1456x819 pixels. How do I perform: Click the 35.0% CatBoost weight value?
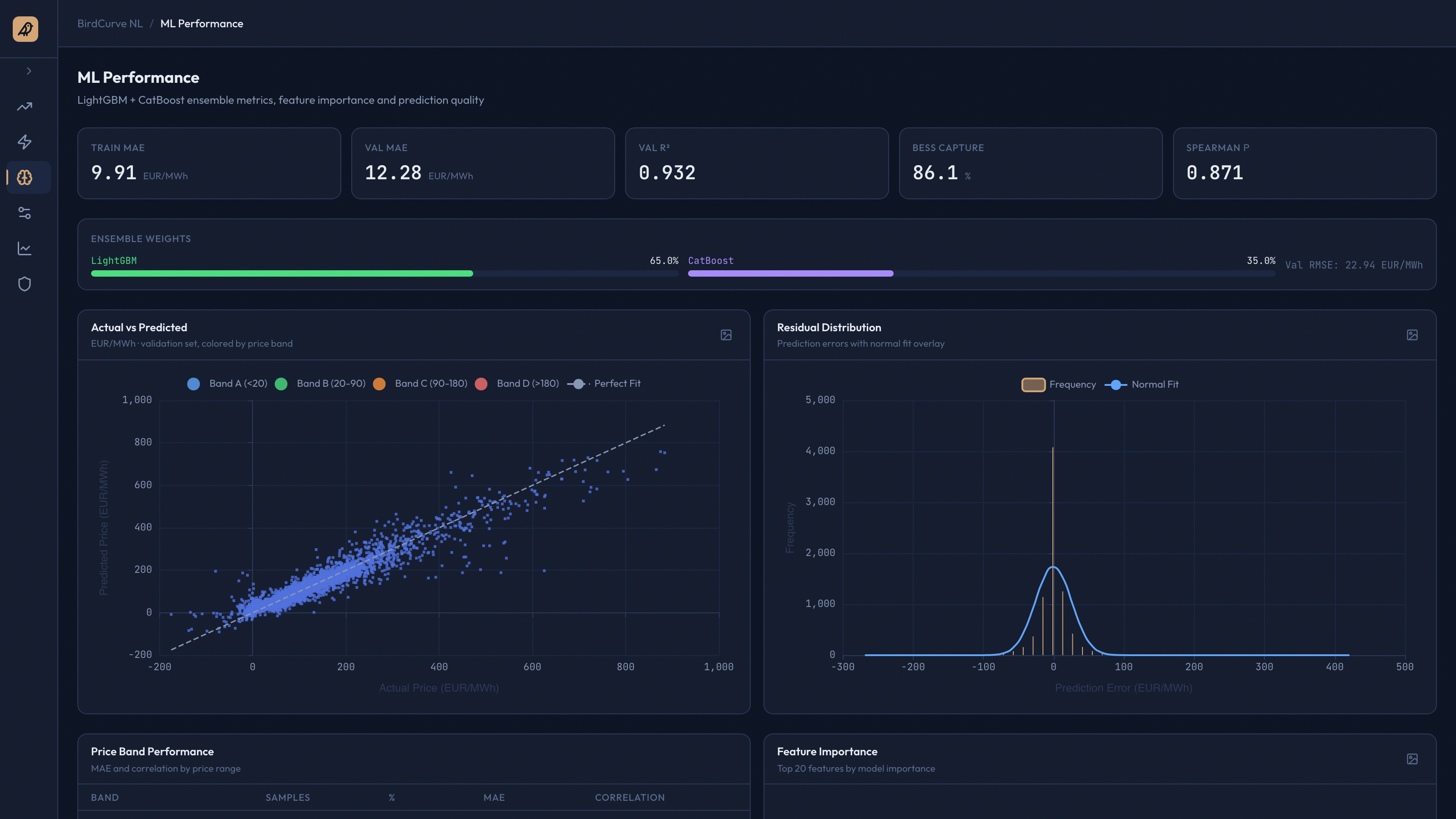[x=1261, y=261]
